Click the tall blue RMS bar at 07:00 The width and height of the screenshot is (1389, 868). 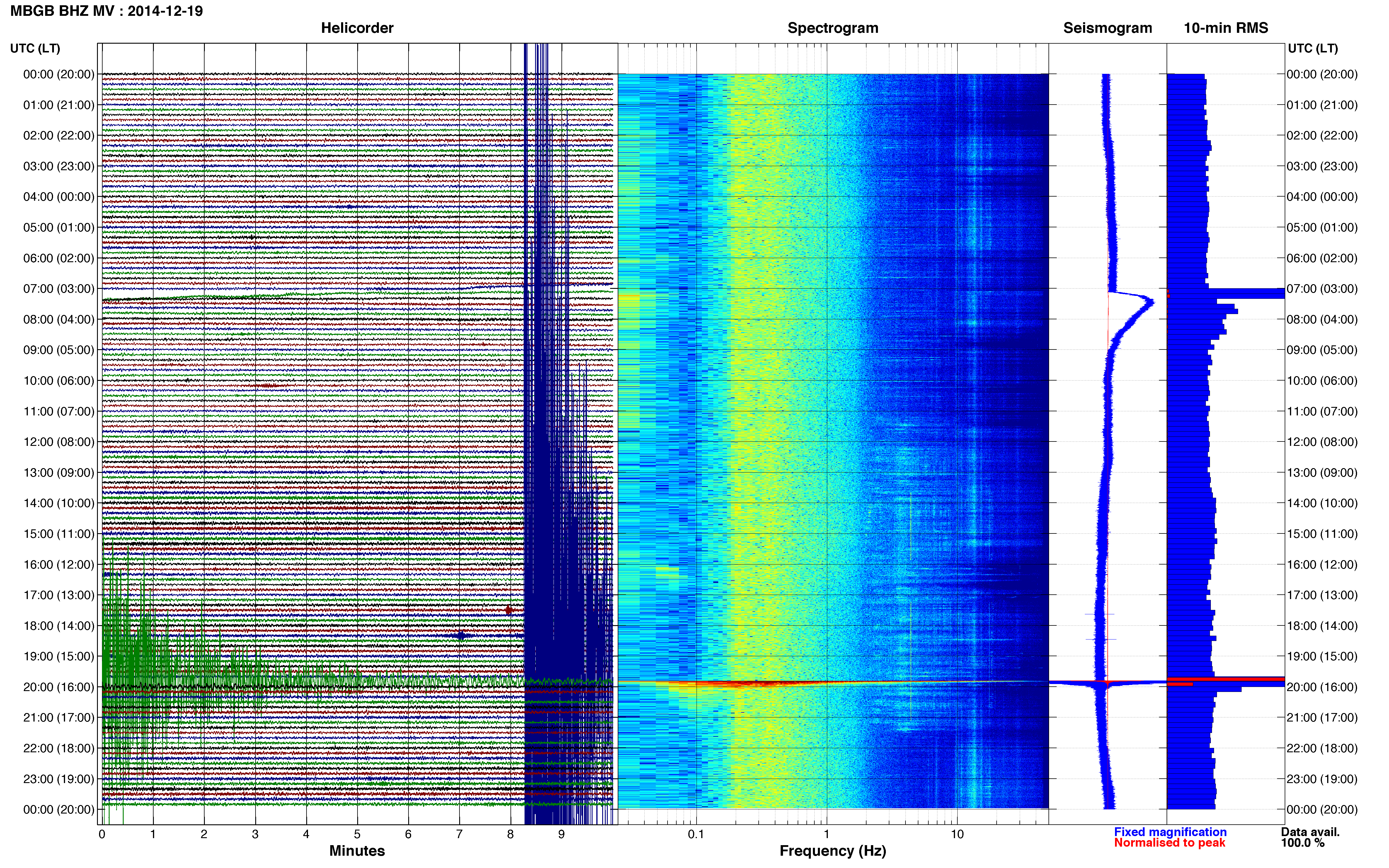coord(1226,293)
